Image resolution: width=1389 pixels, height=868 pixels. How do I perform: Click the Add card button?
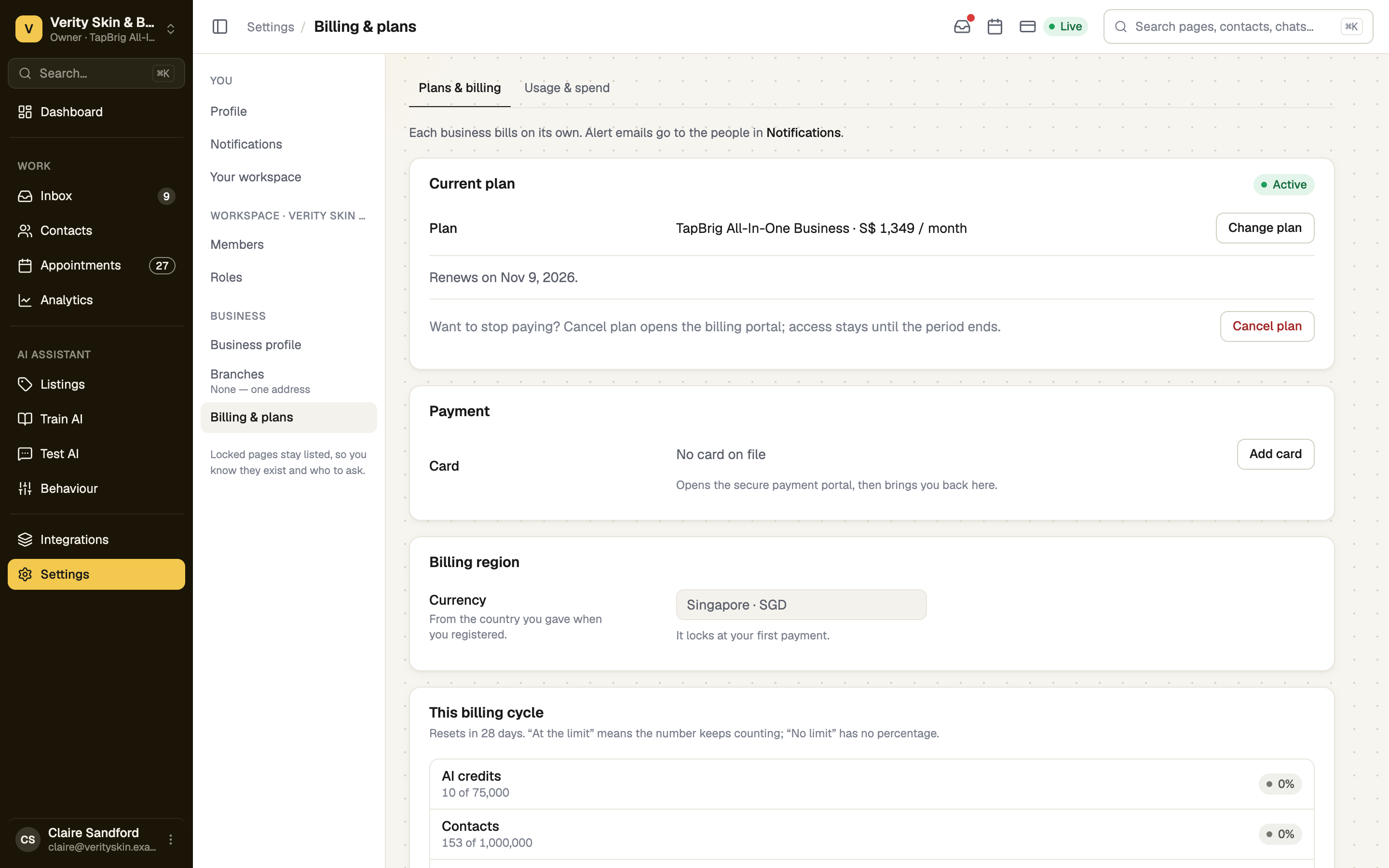pos(1275,454)
